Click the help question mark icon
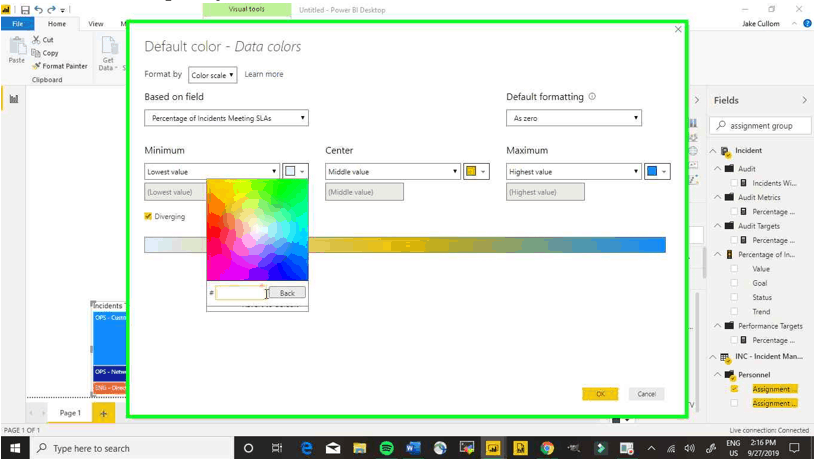816x460 pixels. (x=807, y=23)
